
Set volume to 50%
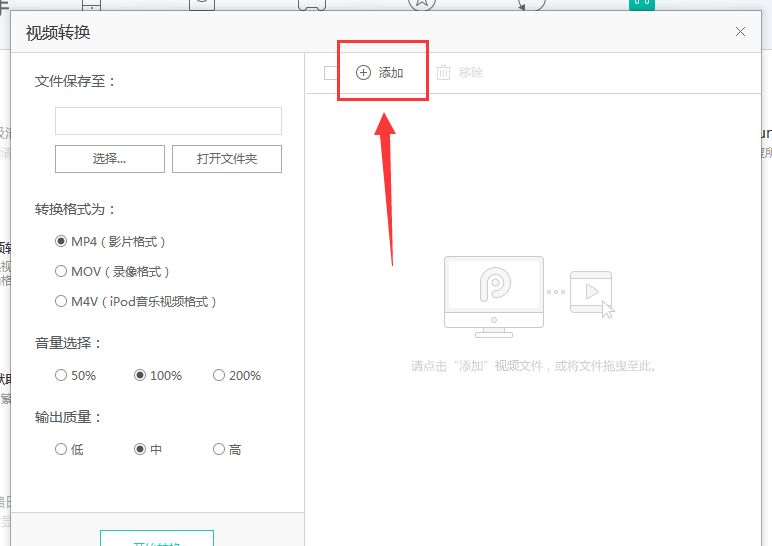[61, 375]
